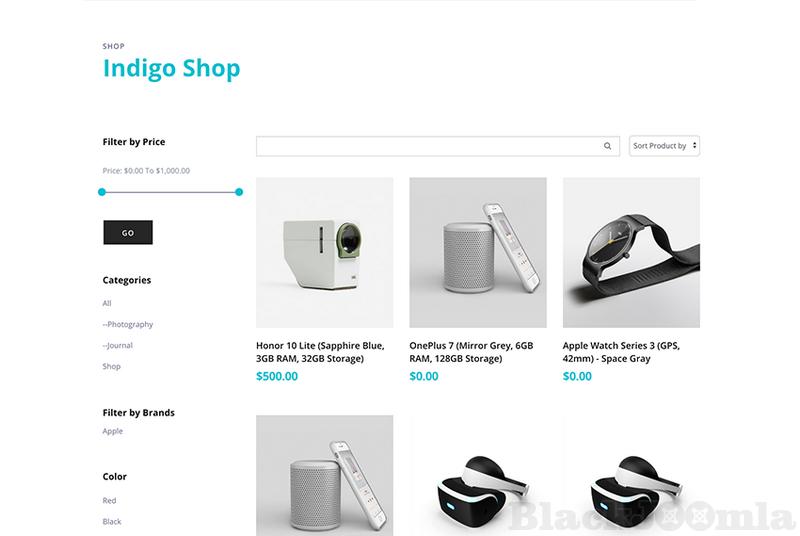Click the Apple Watch Series 3 title
This screenshot has width=800, height=536.
click(x=621, y=352)
